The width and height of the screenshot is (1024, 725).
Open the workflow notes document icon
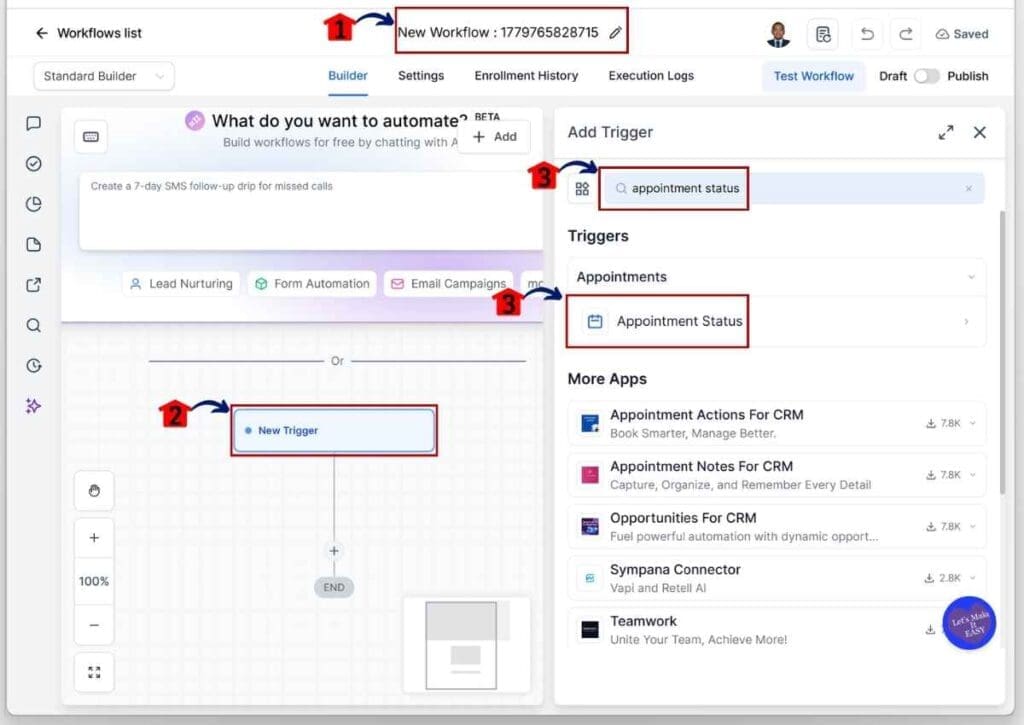click(823, 34)
